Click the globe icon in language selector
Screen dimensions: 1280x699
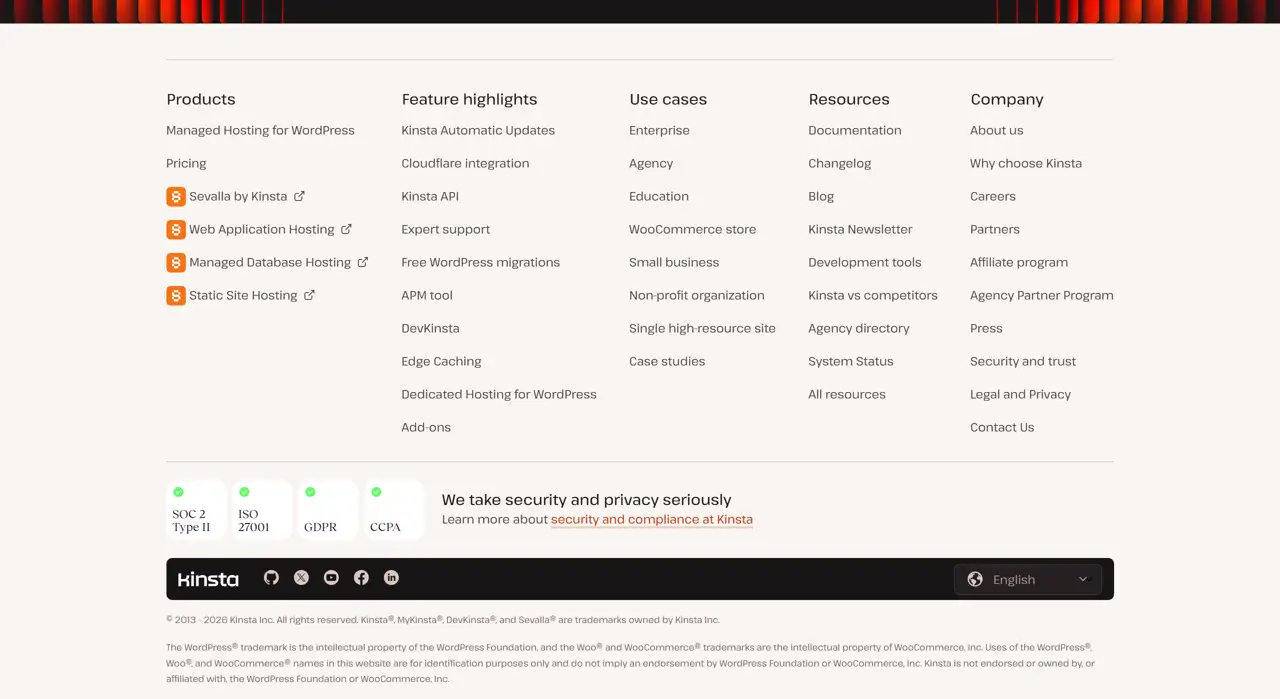click(975, 580)
